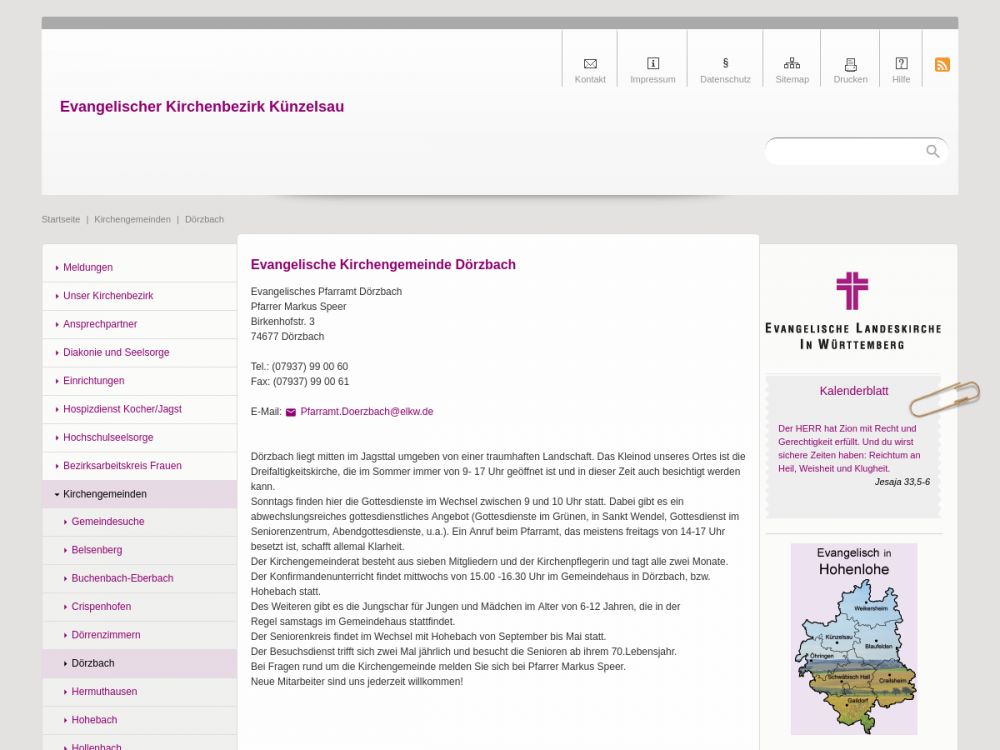Click the Pfarramt.Doerzbach@elkw.de email link
This screenshot has width=1000, height=750.
(366, 412)
